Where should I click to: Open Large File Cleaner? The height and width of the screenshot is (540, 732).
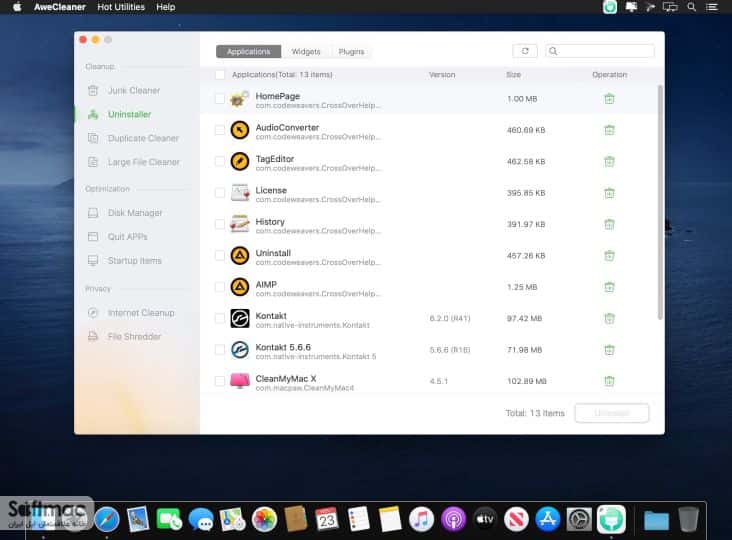134,162
